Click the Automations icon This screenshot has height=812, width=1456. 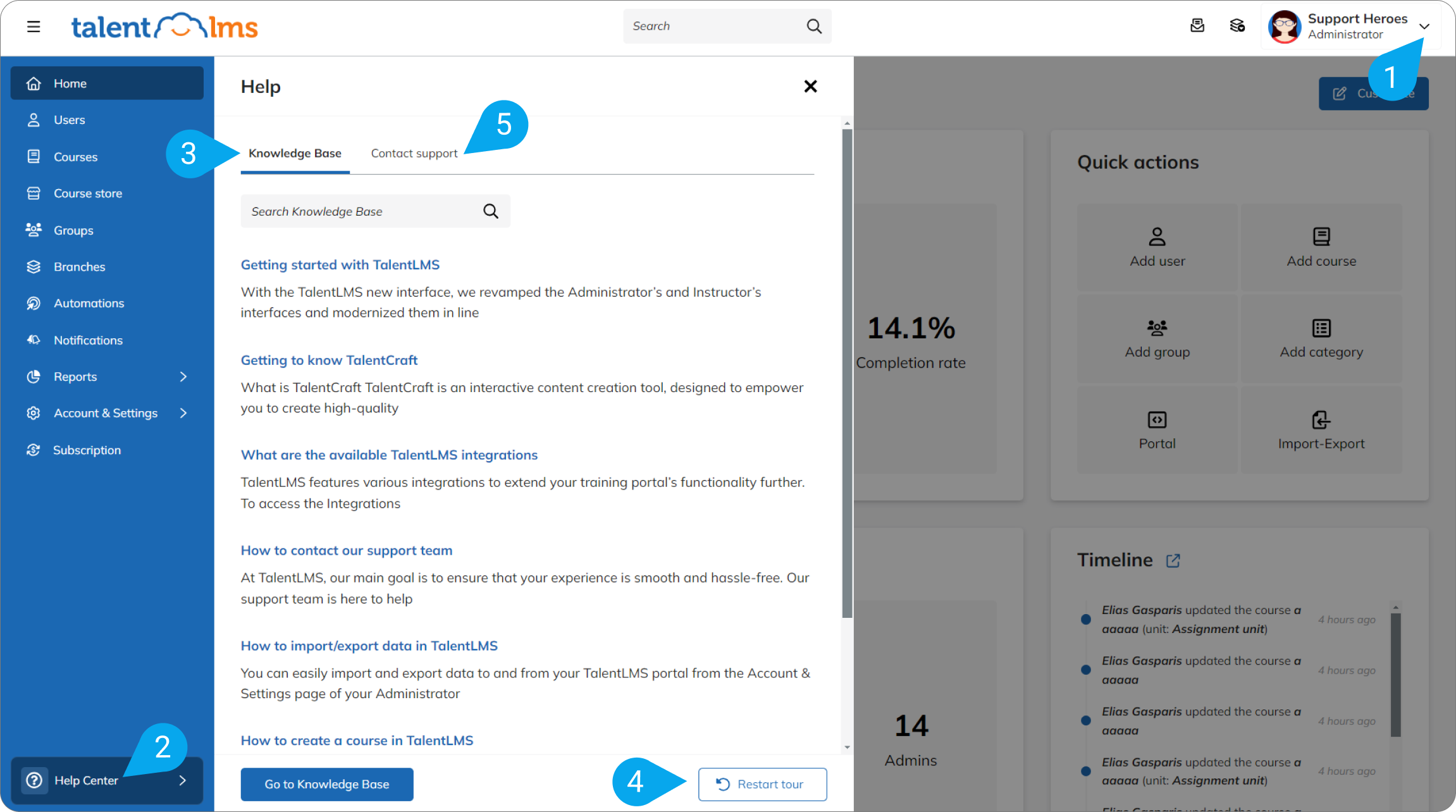34,304
